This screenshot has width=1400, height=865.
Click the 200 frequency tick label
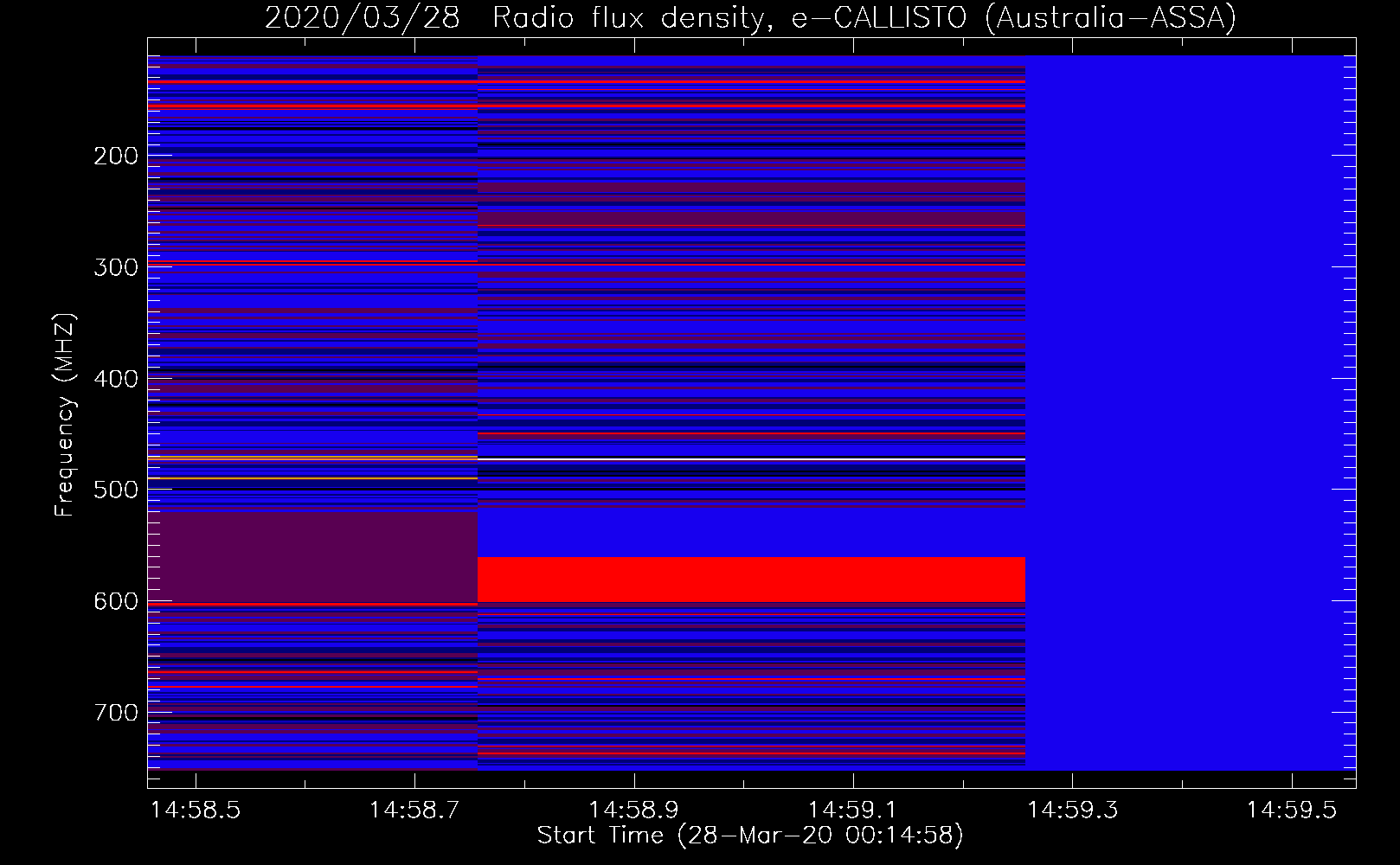tap(116, 156)
